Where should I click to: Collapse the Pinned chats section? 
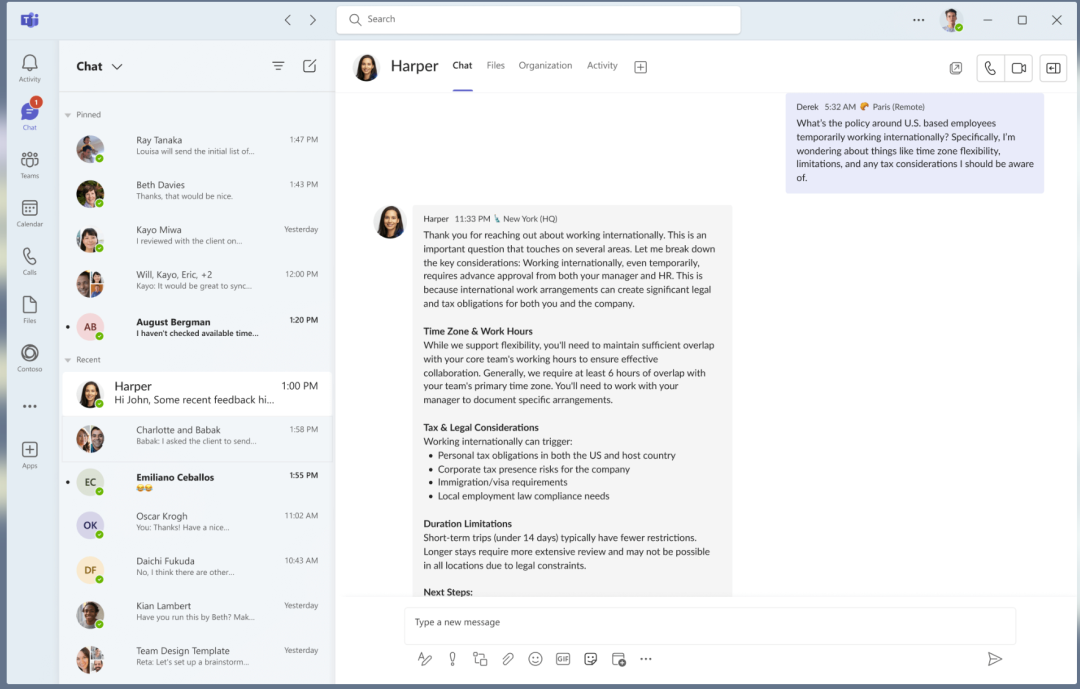pos(68,115)
